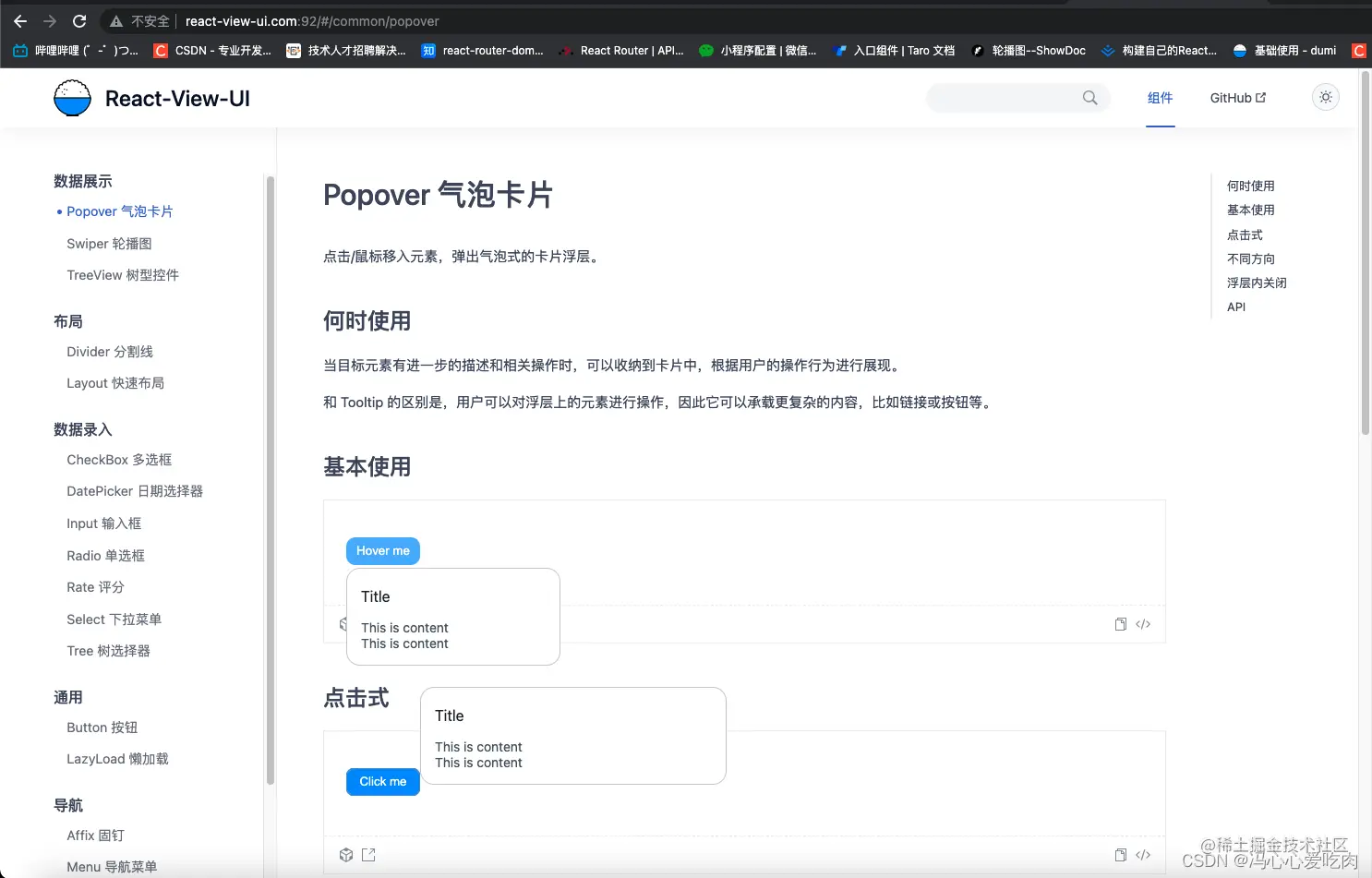
Task: Switch to the 组件 tab
Action: coord(1160,98)
